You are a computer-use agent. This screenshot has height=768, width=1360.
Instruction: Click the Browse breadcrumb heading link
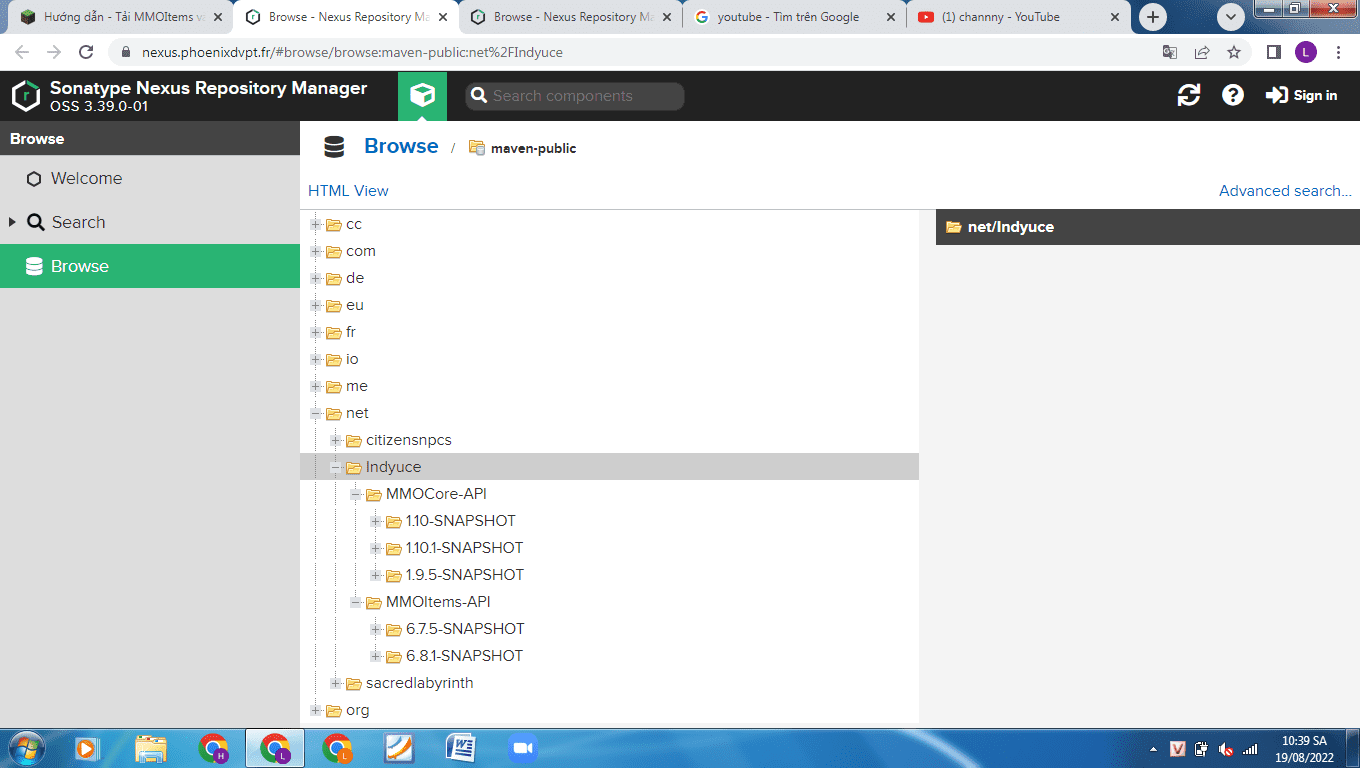click(401, 146)
